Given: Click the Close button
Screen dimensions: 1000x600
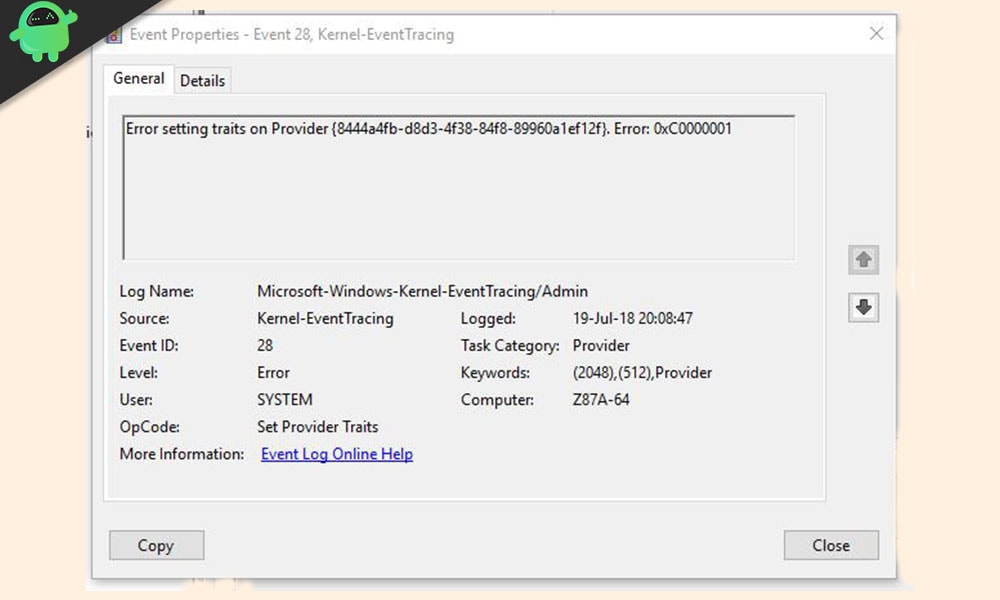Looking at the screenshot, I should click(x=831, y=545).
